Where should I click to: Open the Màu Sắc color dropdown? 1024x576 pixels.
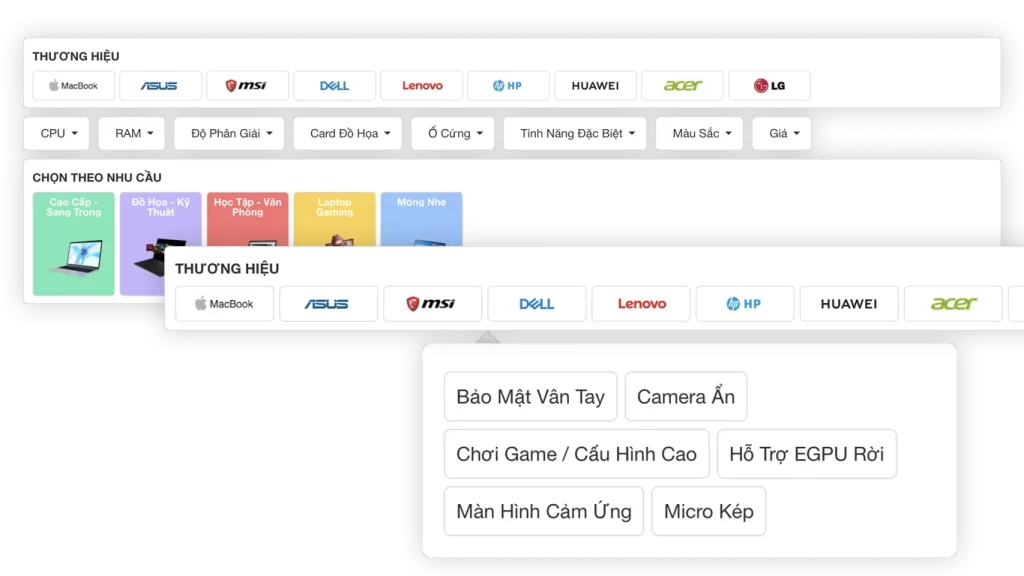699,133
